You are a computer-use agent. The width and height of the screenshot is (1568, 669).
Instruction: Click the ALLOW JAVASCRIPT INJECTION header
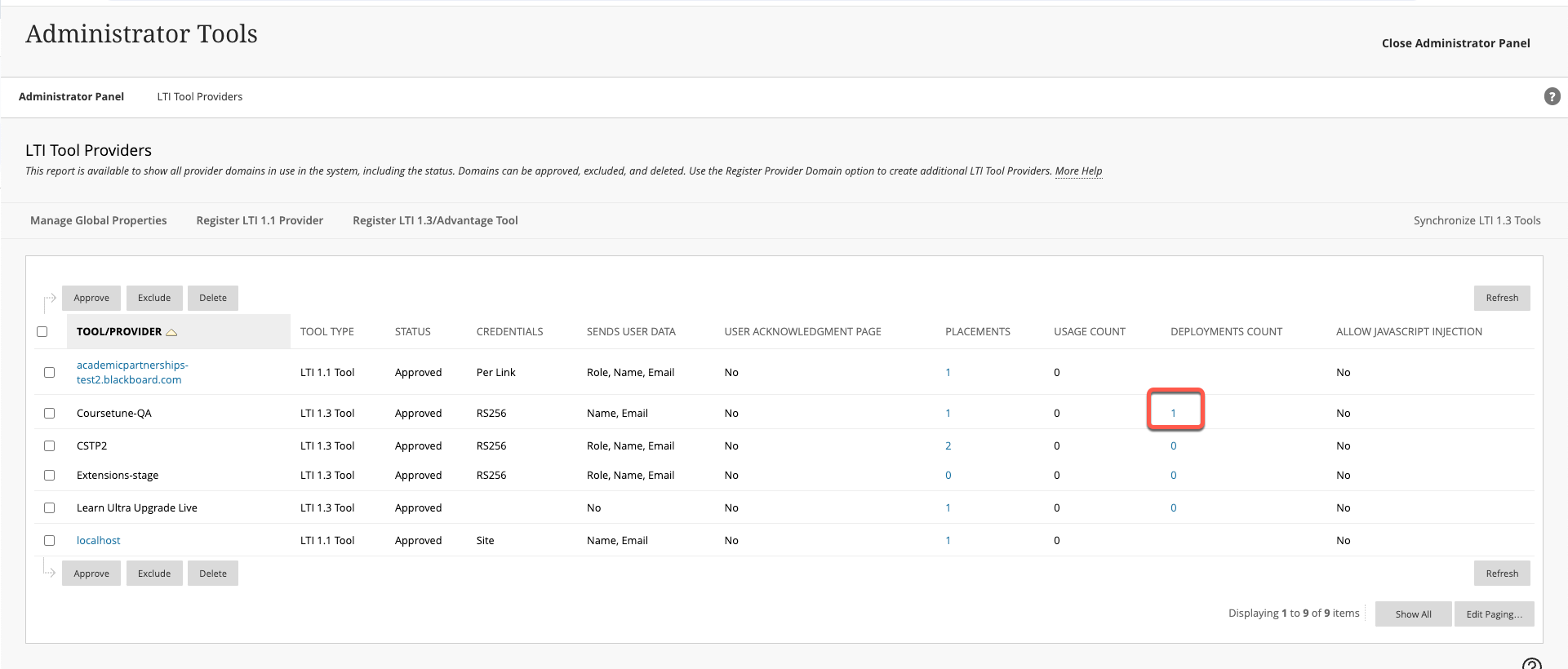[1409, 331]
